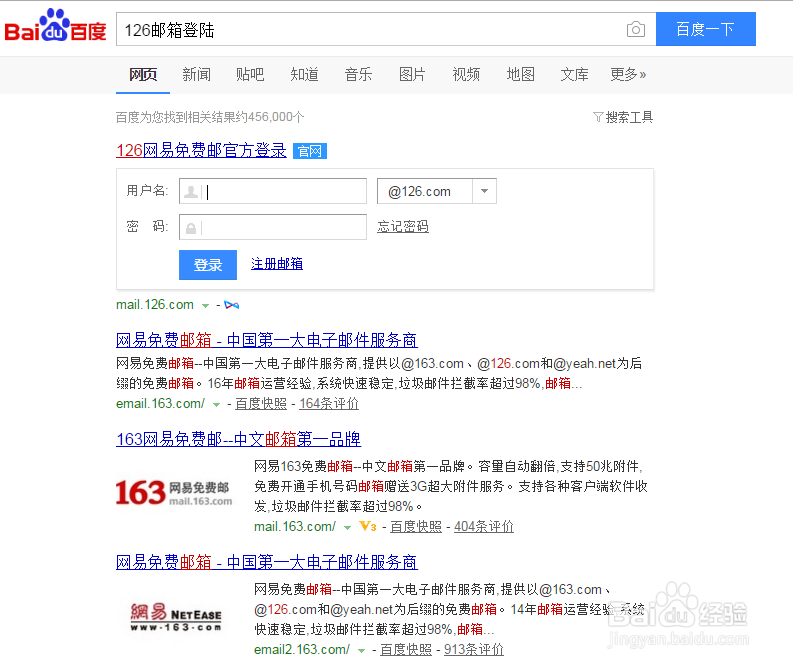Switch to the 新闻 tab
The height and width of the screenshot is (667, 793).
tap(196, 74)
